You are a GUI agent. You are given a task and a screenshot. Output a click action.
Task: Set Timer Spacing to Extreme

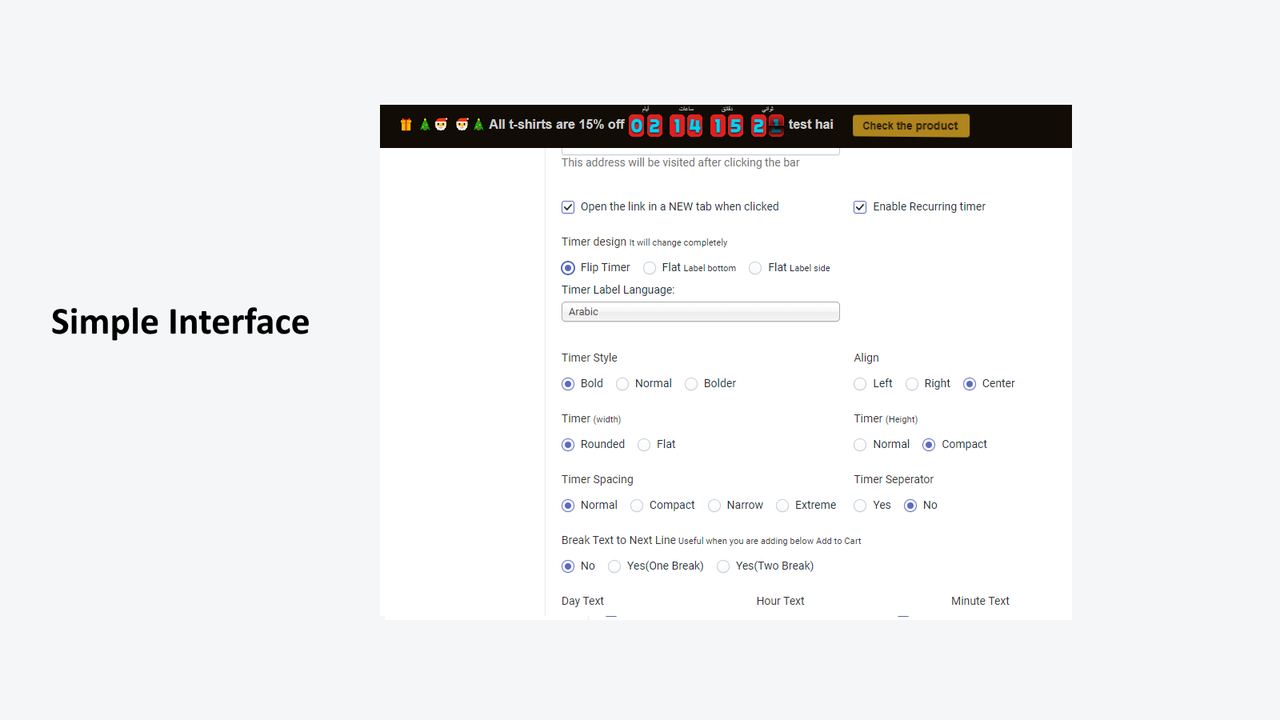coord(783,506)
